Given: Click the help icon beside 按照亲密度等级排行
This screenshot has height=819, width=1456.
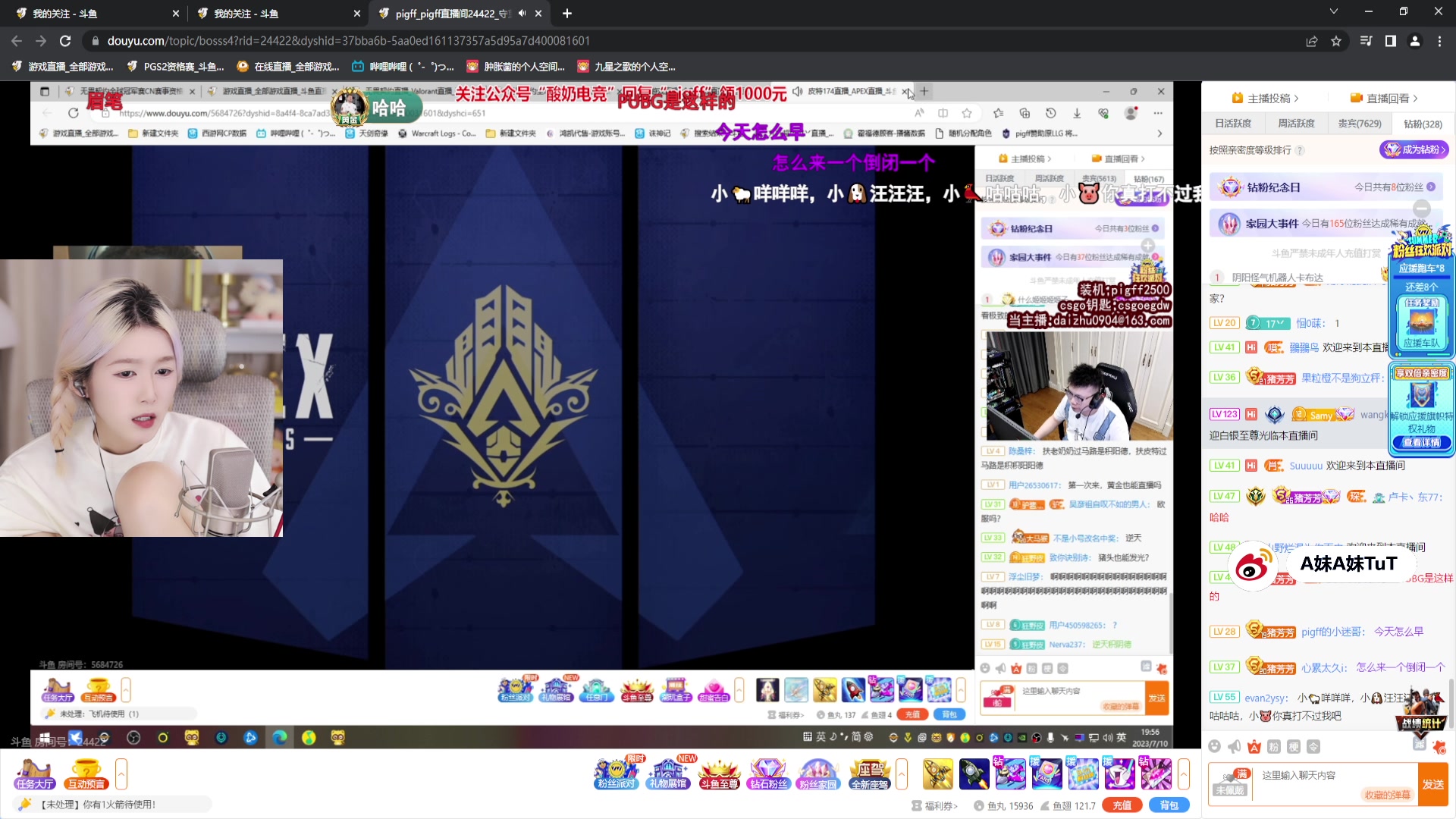Looking at the screenshot, I should 1300,150.
